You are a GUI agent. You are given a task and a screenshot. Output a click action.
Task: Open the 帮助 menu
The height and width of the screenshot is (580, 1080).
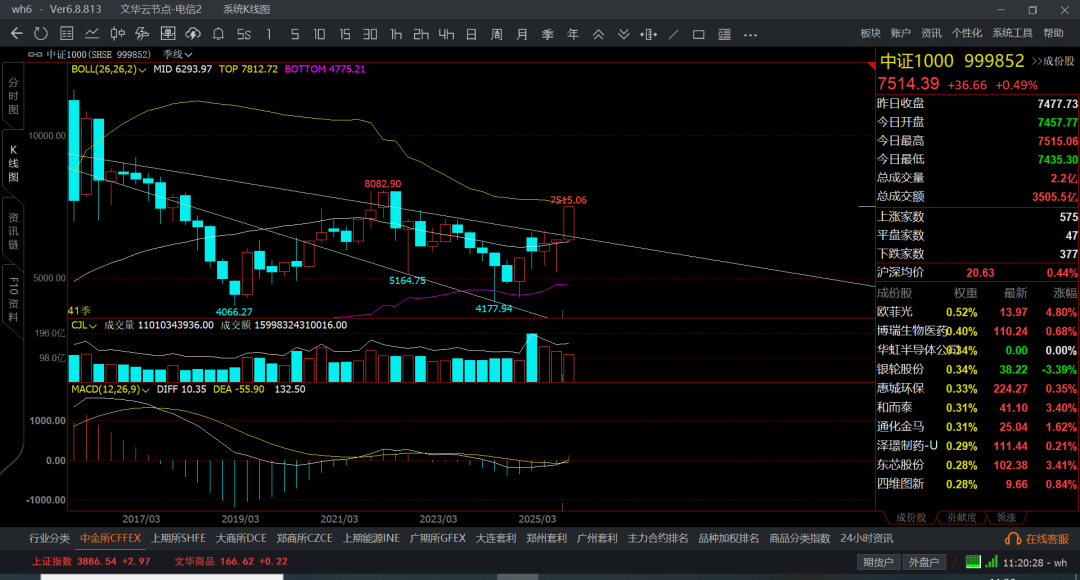(1053, 33)
